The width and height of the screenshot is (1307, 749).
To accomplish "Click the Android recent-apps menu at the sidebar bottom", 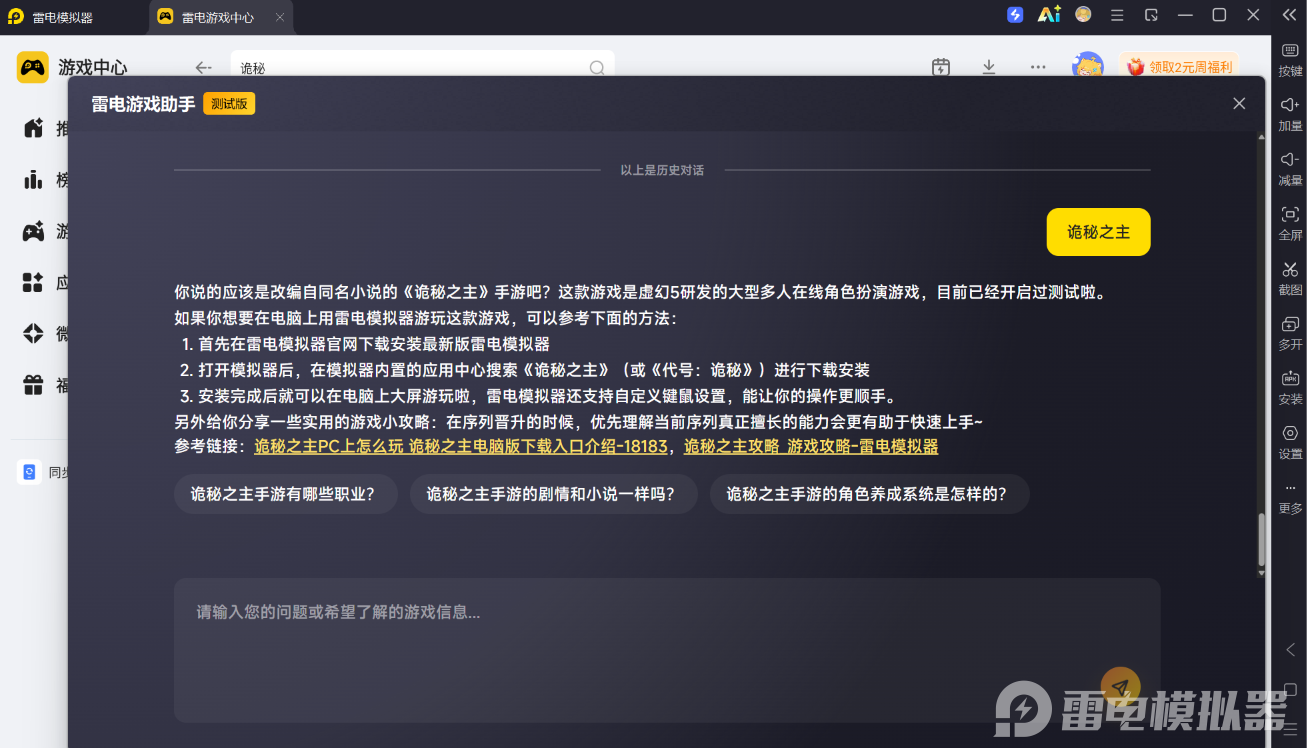I will pos(1290,729).
